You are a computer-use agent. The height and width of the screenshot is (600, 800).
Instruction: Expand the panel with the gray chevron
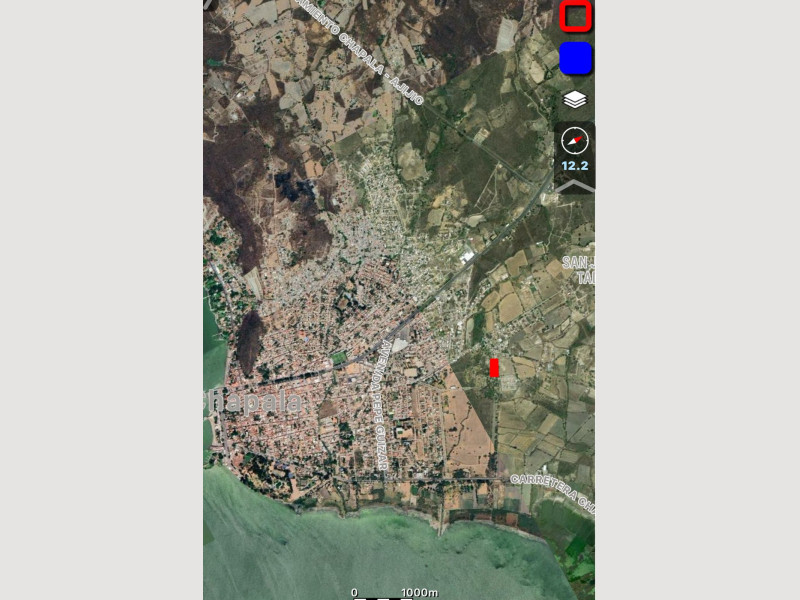[574, 186]
